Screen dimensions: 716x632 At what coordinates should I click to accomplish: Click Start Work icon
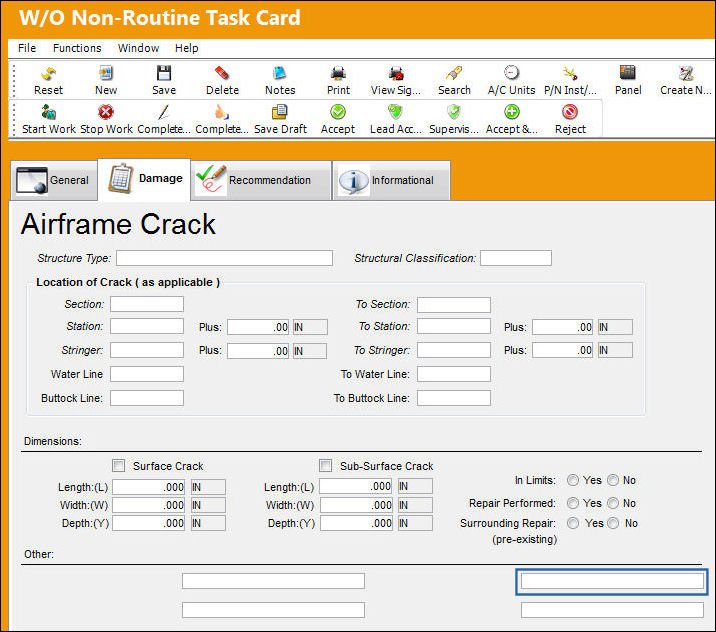48,112
